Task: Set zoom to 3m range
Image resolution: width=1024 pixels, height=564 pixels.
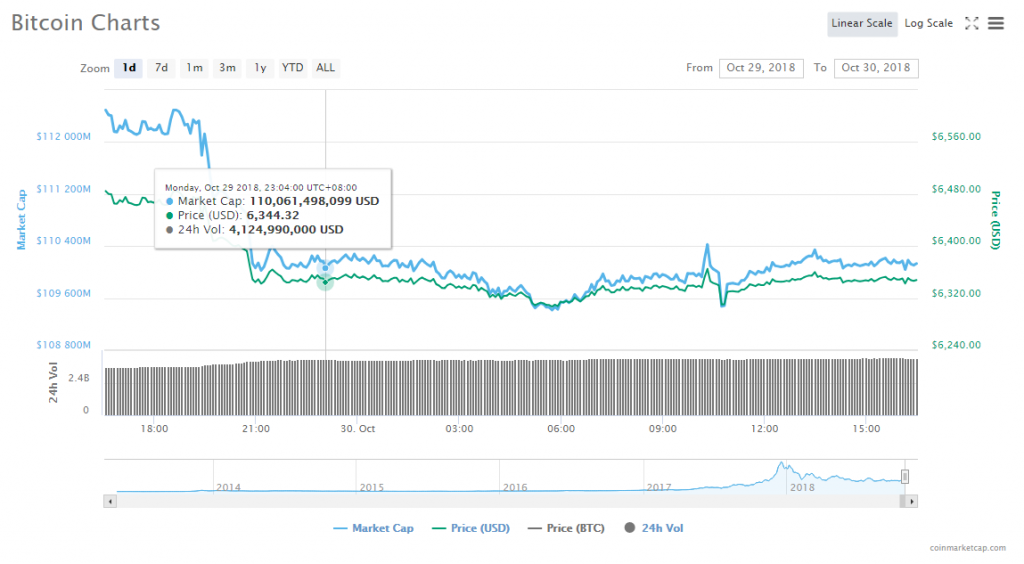Action: (227, 68)
